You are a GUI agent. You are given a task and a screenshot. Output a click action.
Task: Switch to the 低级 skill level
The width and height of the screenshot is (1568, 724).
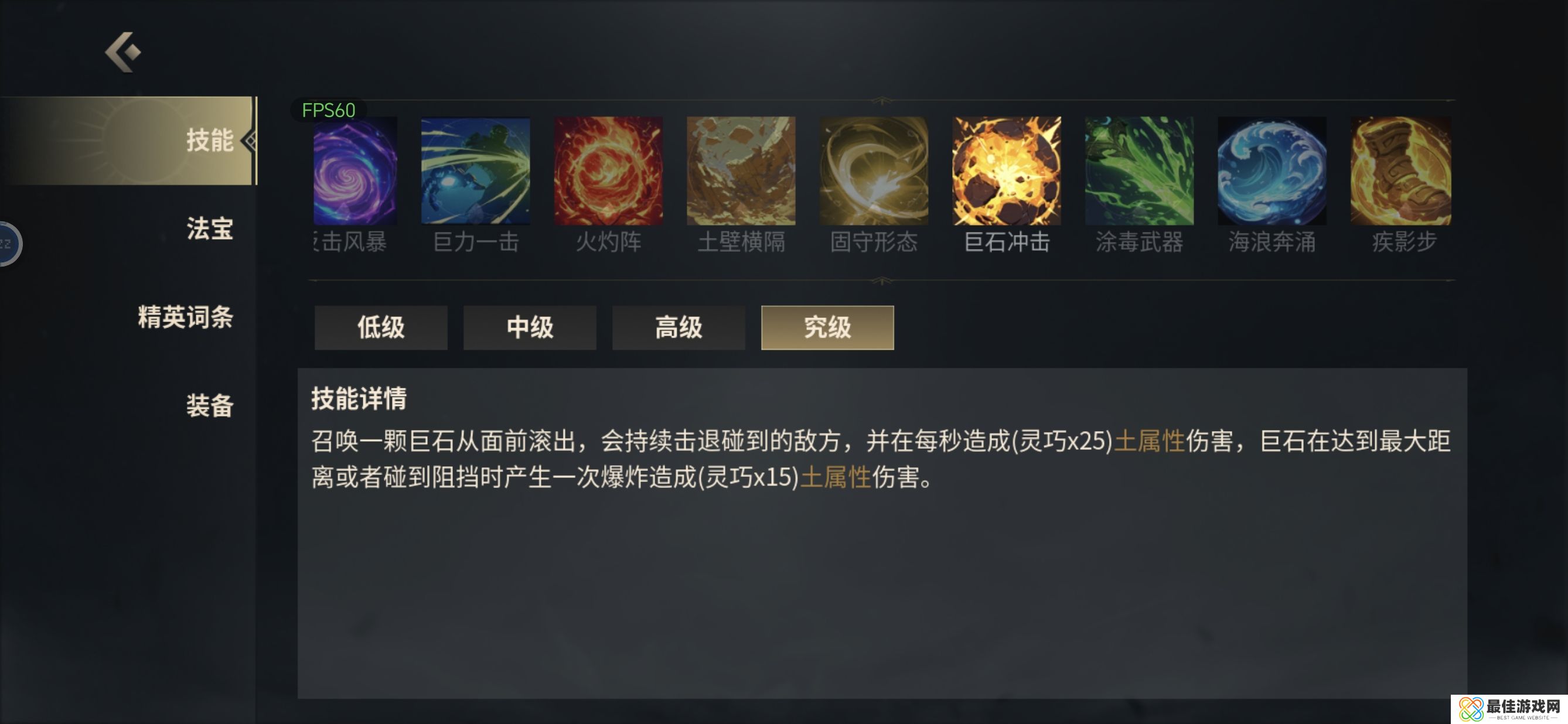click(x=381, y=327)
